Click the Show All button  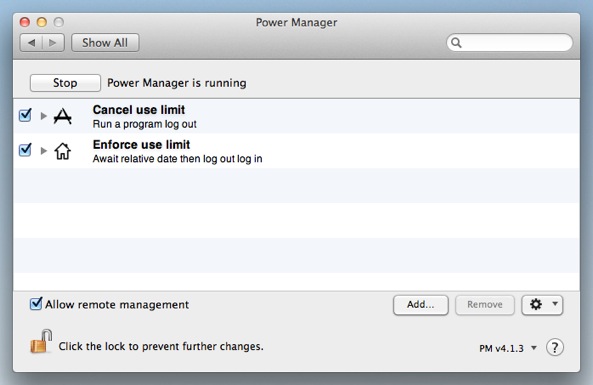click(x=105, y=43)
